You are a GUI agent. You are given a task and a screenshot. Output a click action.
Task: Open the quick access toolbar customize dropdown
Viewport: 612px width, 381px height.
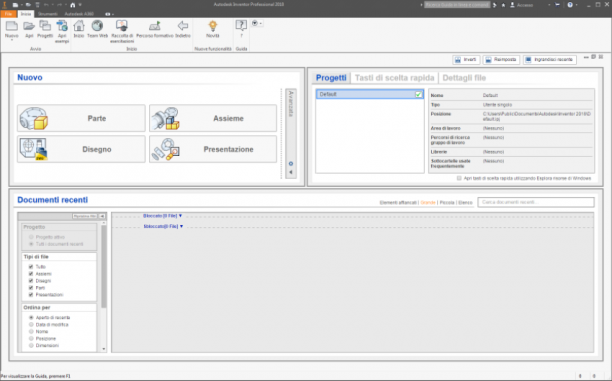click(x=80, y=5)
